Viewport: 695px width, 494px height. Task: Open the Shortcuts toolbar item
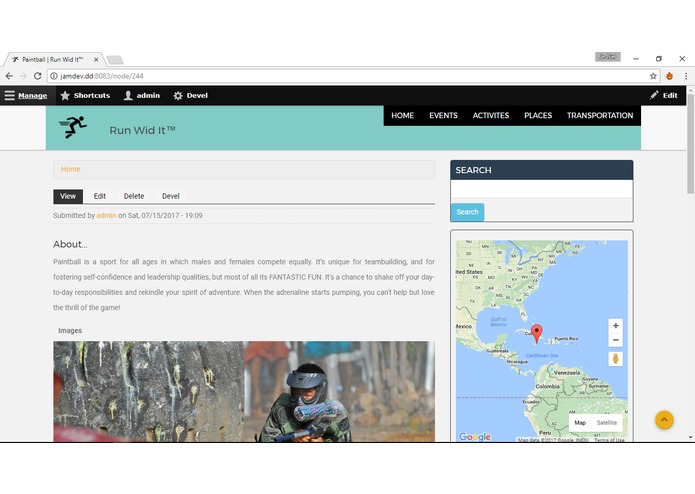(85, 95)
